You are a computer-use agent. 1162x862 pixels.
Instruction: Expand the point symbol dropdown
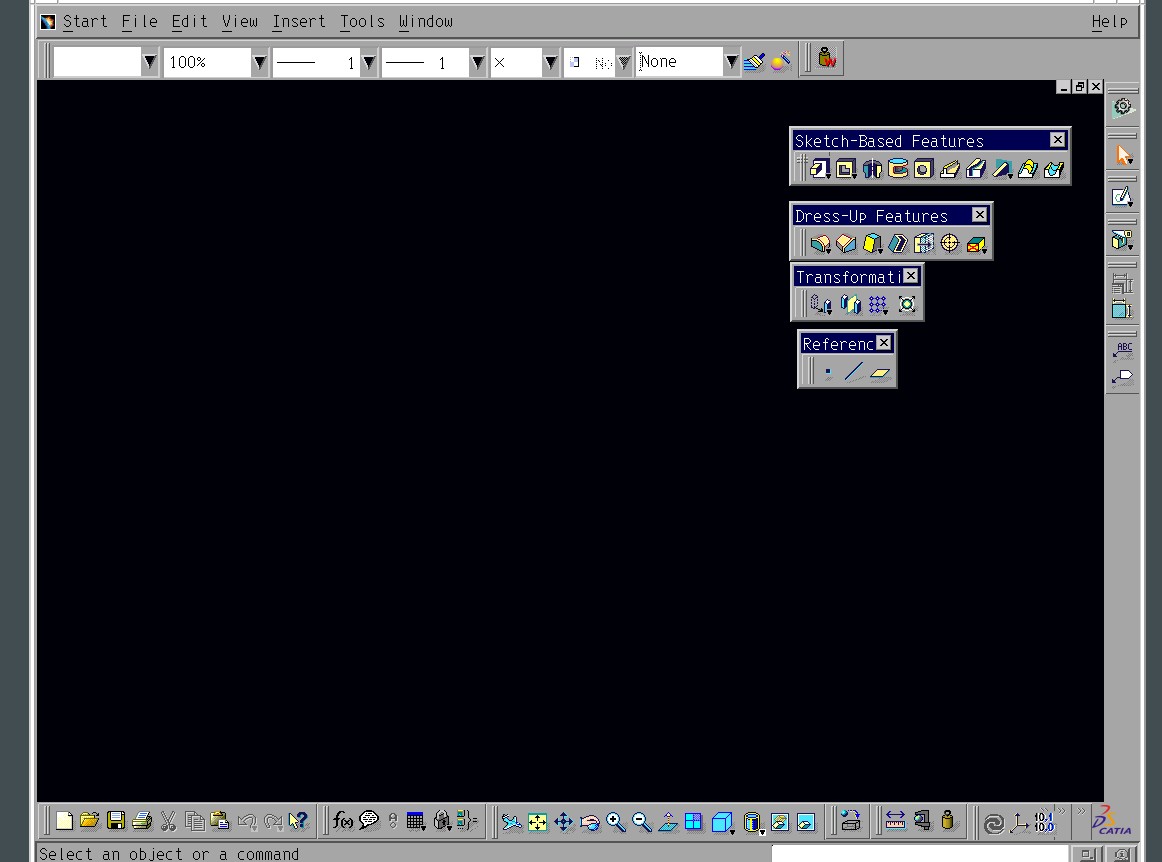(551, 62)
